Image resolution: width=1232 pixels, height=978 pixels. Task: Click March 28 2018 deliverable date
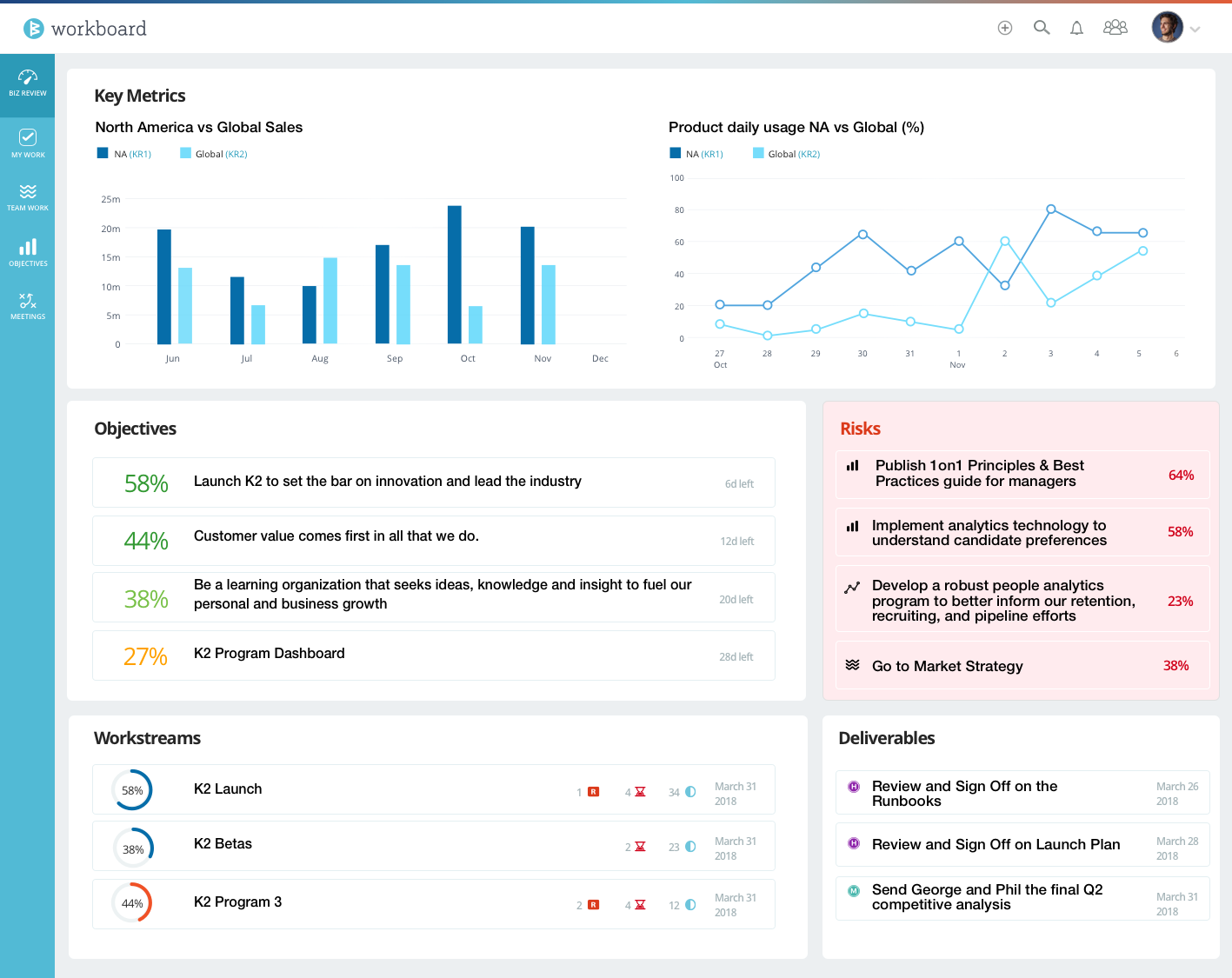click(x=1177, y=848)
